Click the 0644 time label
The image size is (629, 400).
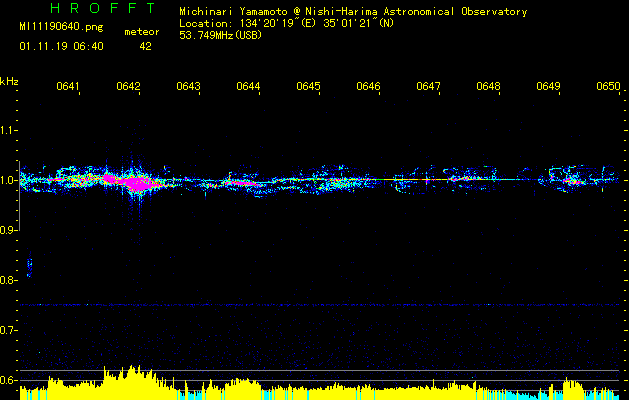248,87
